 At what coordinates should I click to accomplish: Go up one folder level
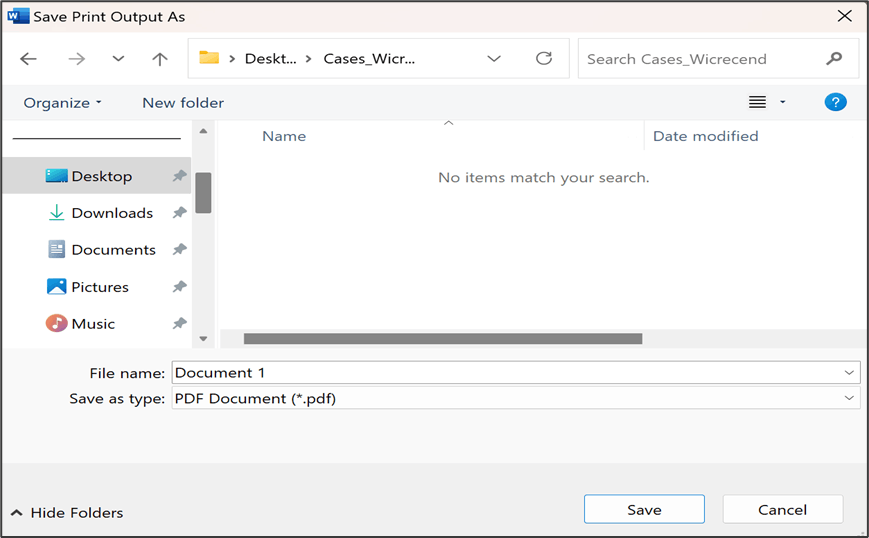click(x=159, y=59)
